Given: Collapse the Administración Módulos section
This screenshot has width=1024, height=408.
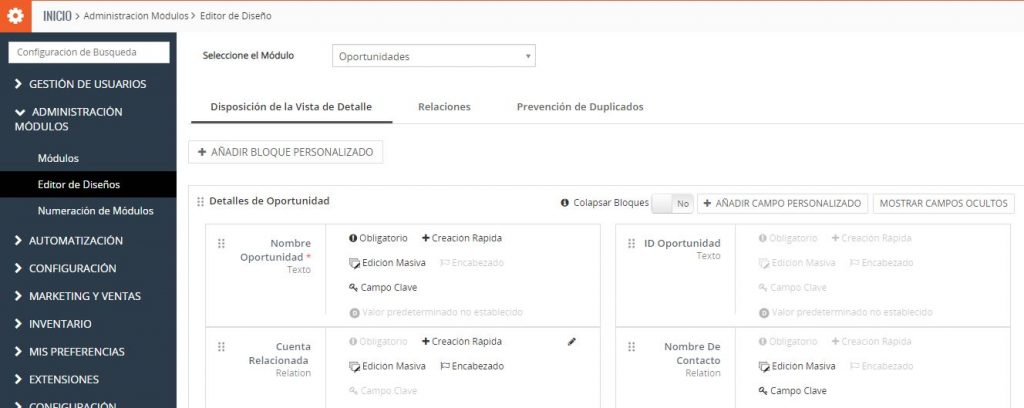Looking at the screenshot, I should (68, 119).
